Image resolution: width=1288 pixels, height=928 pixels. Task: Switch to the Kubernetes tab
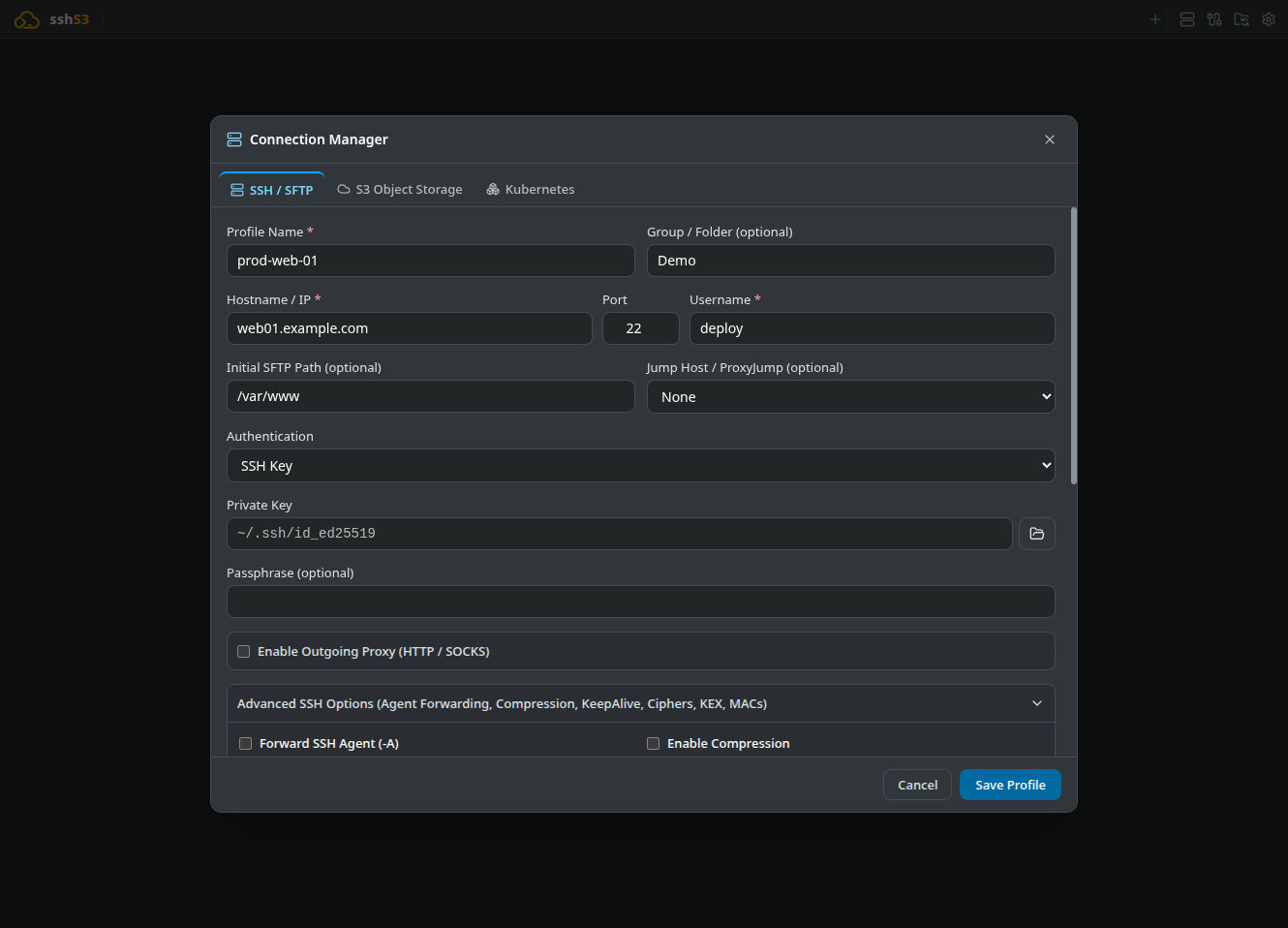(x=531, y=190)
